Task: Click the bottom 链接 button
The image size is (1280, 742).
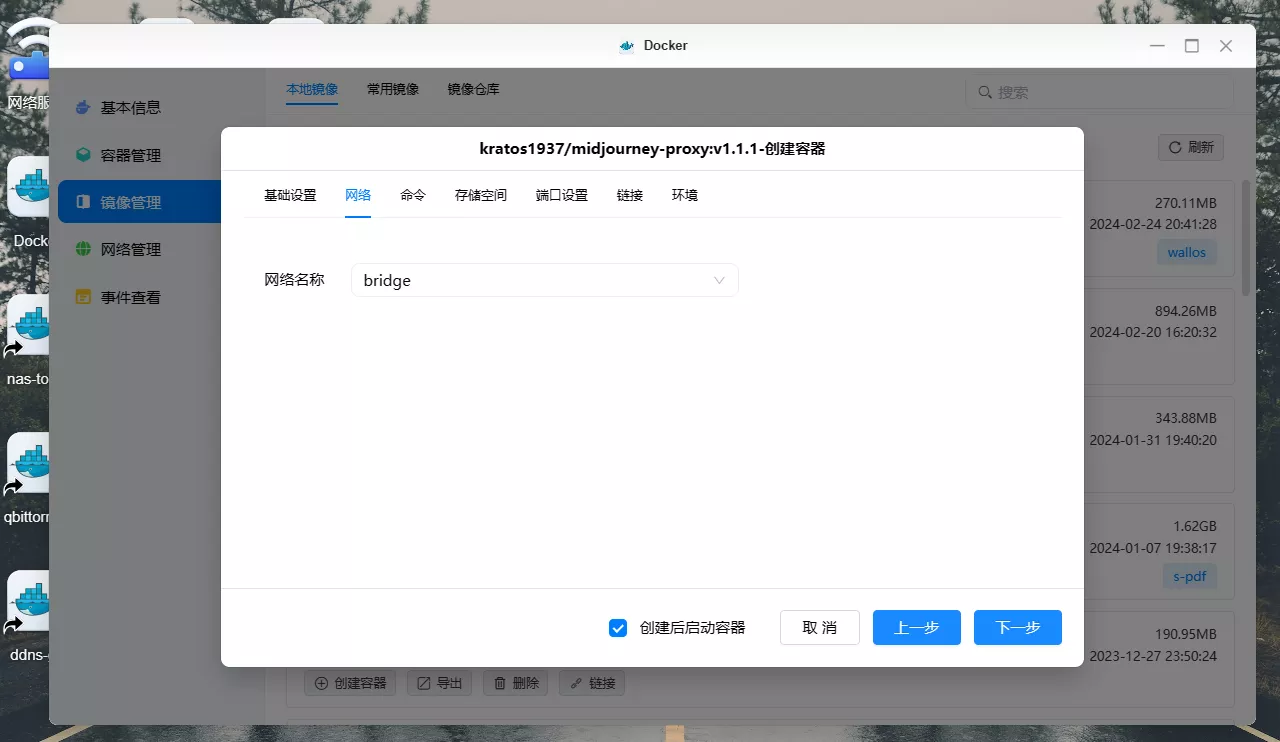Action: click(x=592, y=683)
